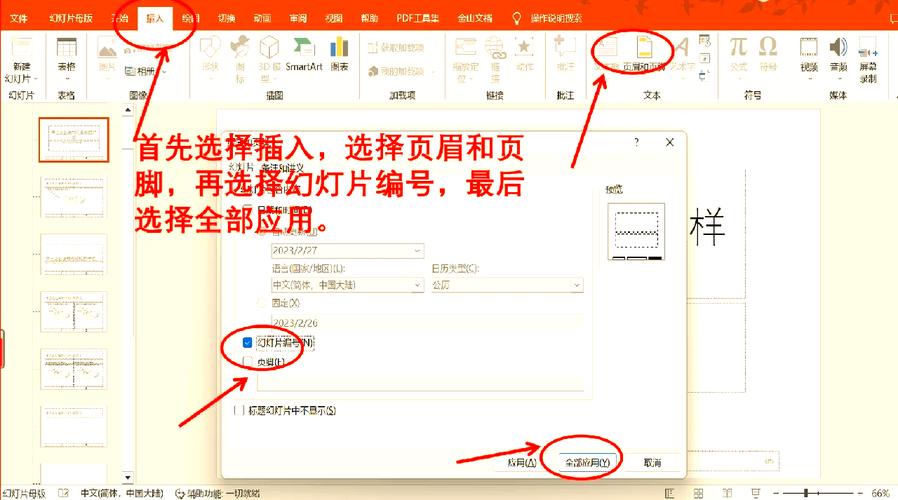Switch to the 动画 (Animations) tab
The image size is (898, 500).
[x=262, y=18]
